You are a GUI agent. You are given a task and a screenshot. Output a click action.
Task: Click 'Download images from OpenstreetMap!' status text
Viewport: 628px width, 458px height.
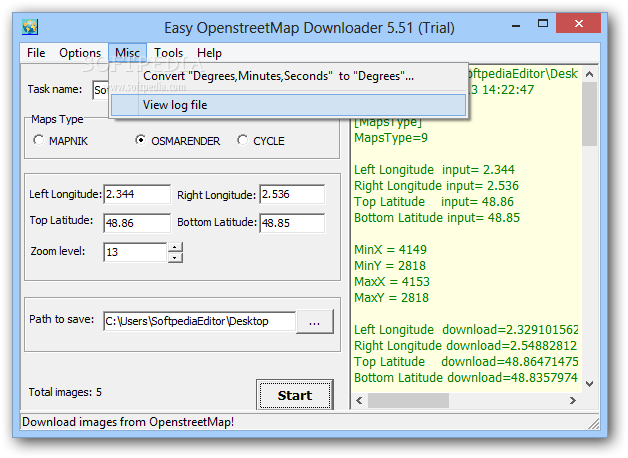[128, 422]
